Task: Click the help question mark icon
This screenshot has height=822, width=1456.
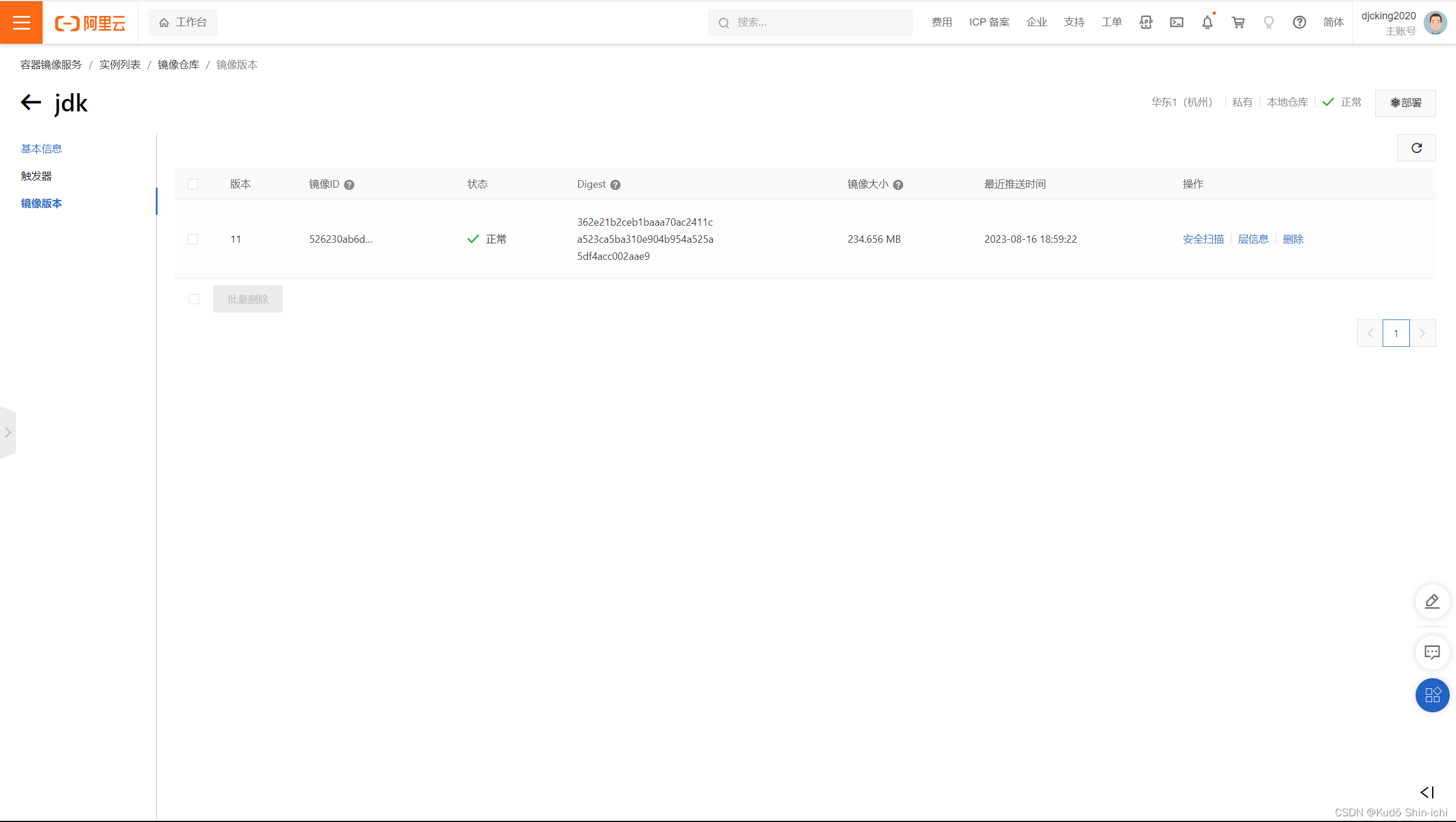Action: coord(1299,22)
